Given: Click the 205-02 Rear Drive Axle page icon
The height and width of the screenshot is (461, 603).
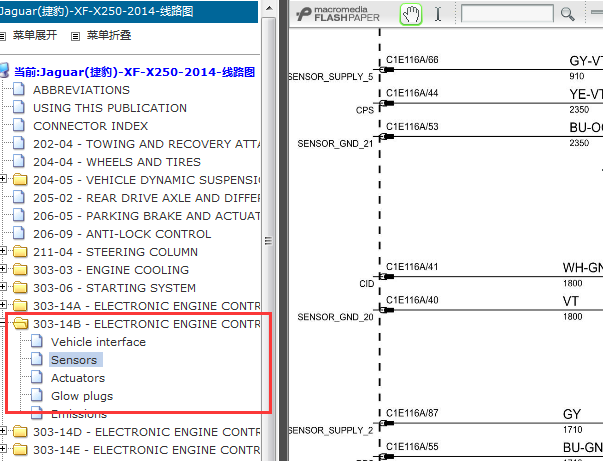Looking at the screenshot, I should 19,197.
